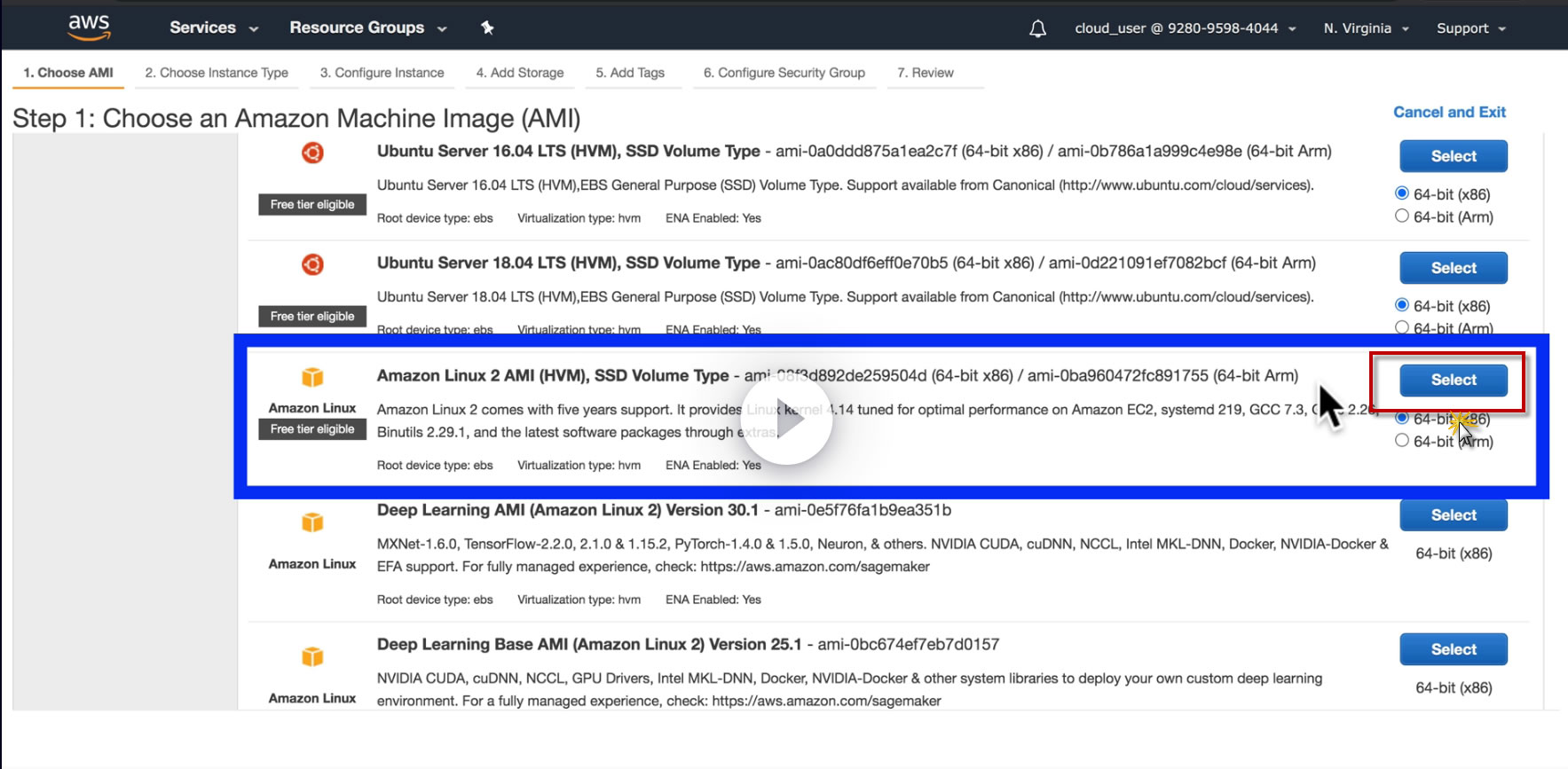
Task: Open the N. Virginia region selector
Action: (1366, 28)
